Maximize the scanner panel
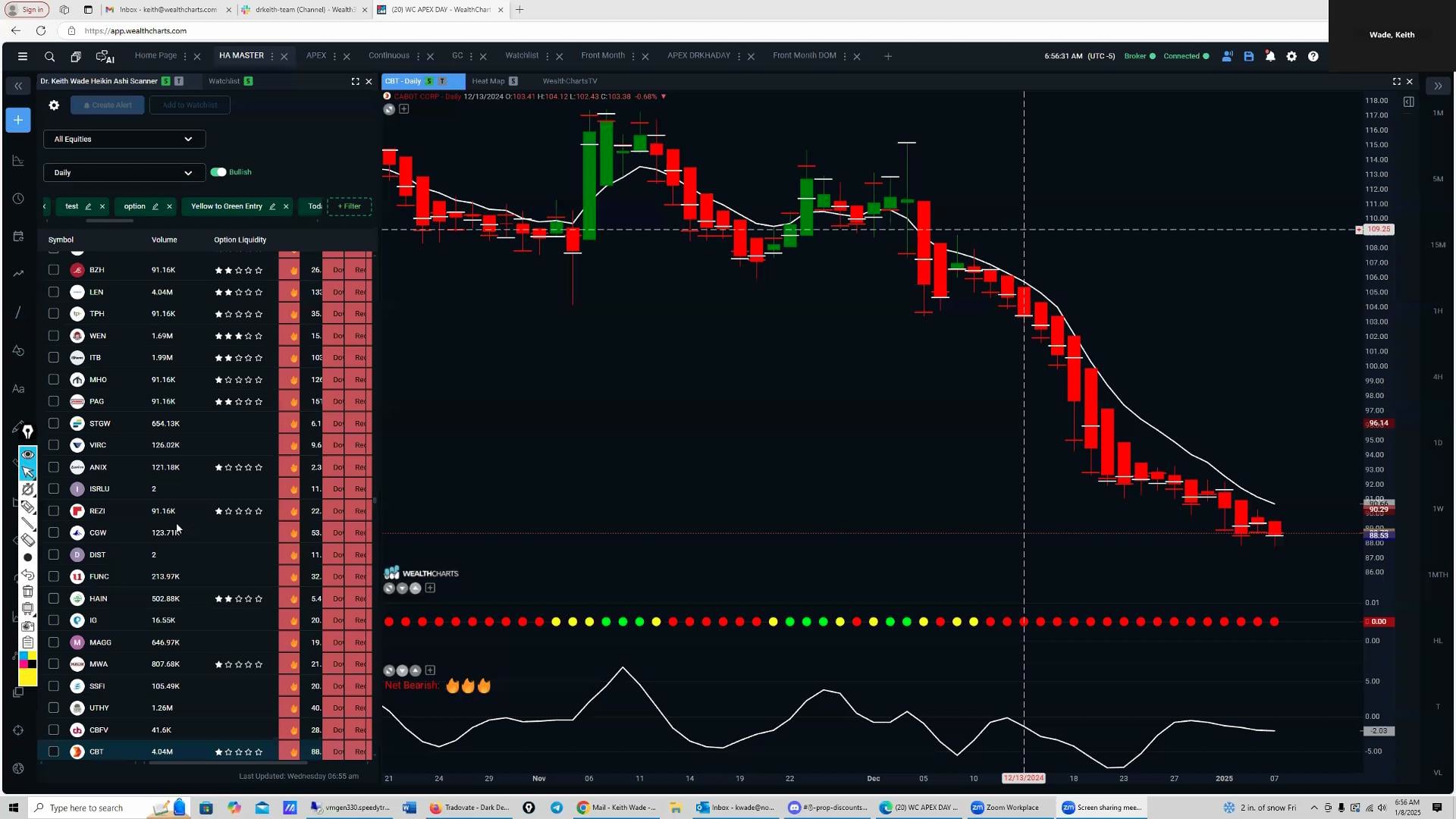1456x819 pixels. click(x=355, y=81)
